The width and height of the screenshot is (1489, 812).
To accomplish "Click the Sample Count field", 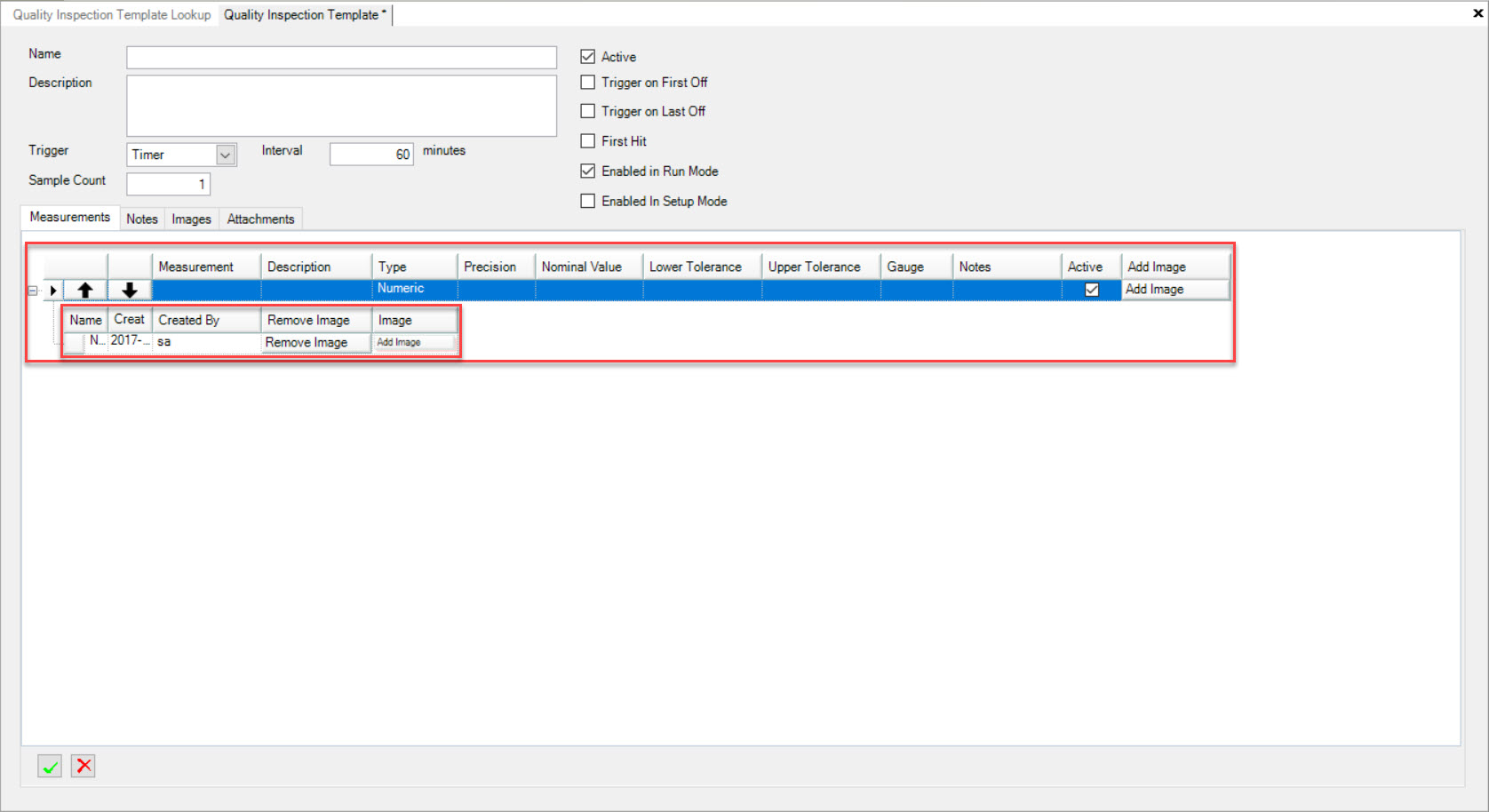I will (x=168, y=184).
